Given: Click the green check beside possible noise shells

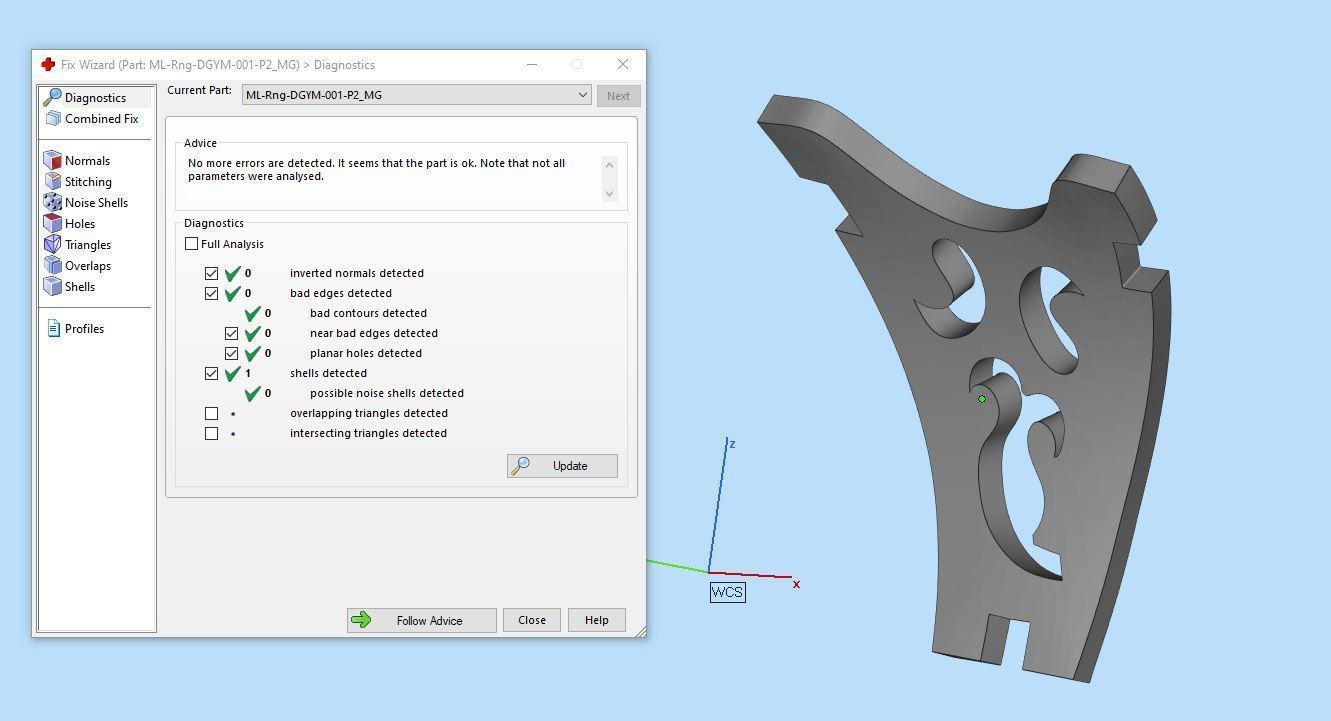Looking at the screenshot, I should [253, 393].
